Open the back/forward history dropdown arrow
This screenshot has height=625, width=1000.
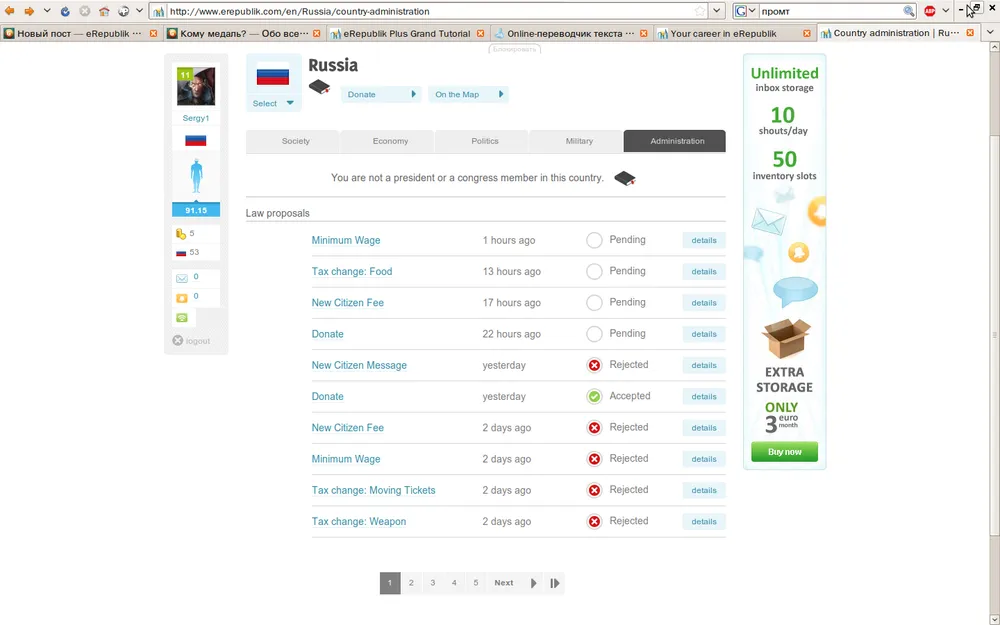(x=47, y=11)
